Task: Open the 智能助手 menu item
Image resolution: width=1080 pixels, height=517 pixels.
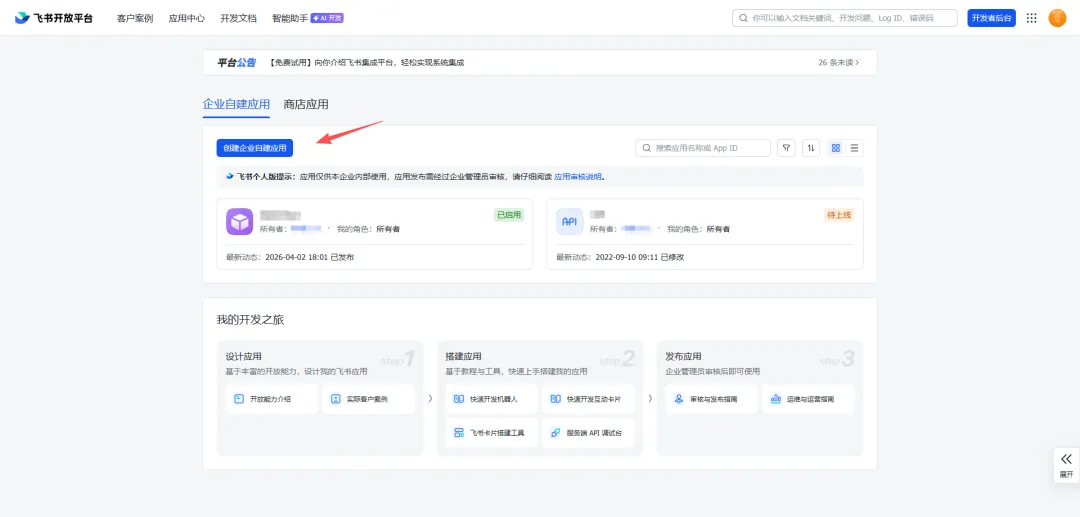Action: click(290, 19)
